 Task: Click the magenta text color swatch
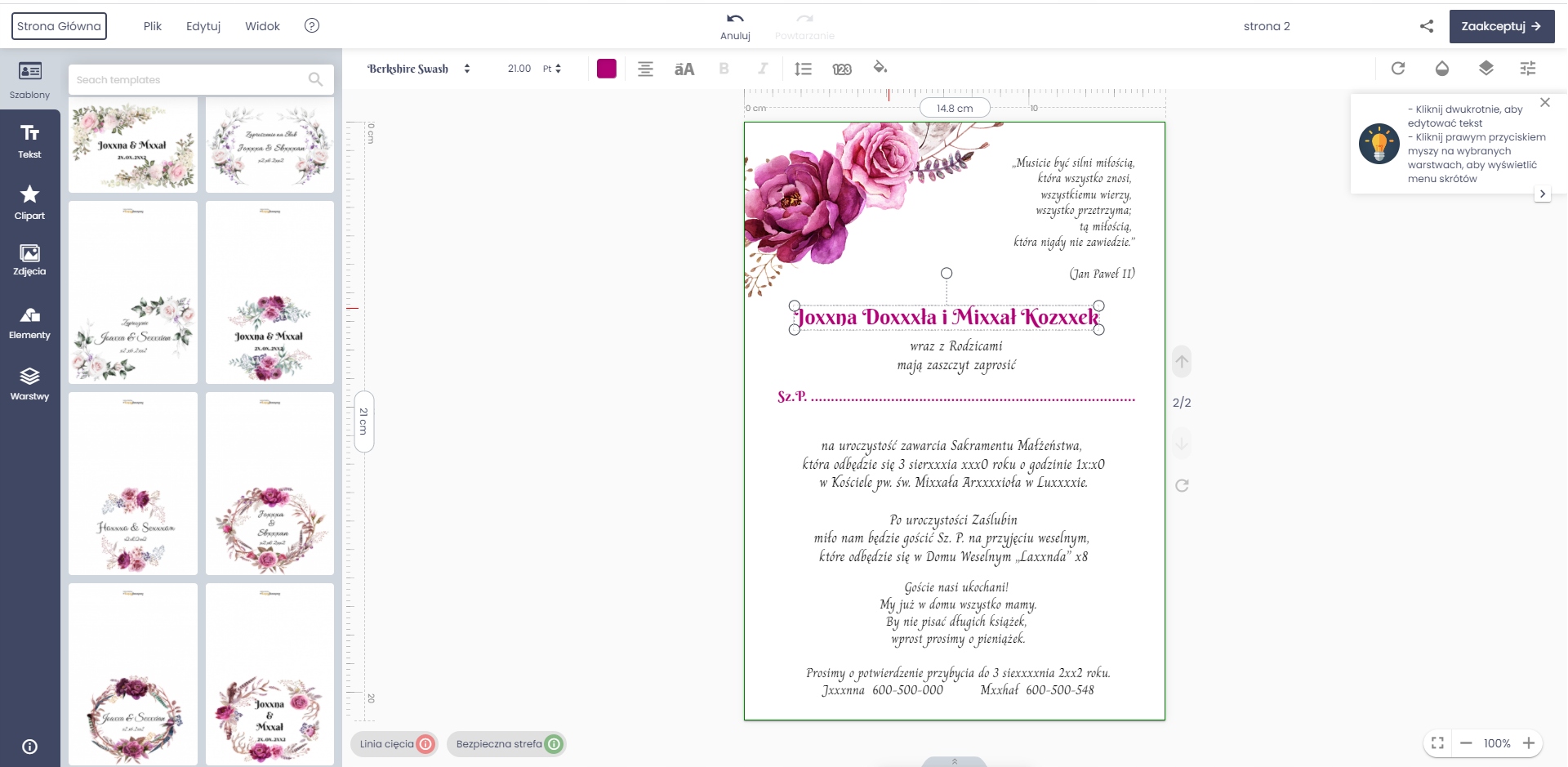pyautogui.click(x=607, y=69)
